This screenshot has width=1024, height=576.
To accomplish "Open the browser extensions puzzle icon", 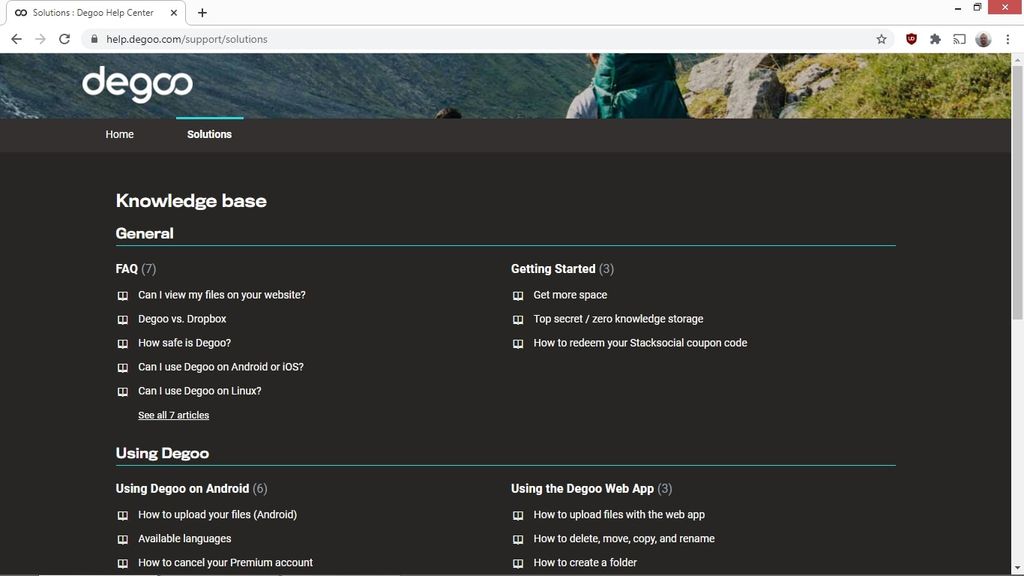I will 935,39.
